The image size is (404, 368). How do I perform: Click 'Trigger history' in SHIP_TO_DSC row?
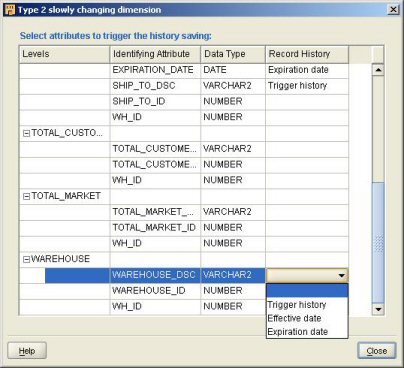[307, 86]
